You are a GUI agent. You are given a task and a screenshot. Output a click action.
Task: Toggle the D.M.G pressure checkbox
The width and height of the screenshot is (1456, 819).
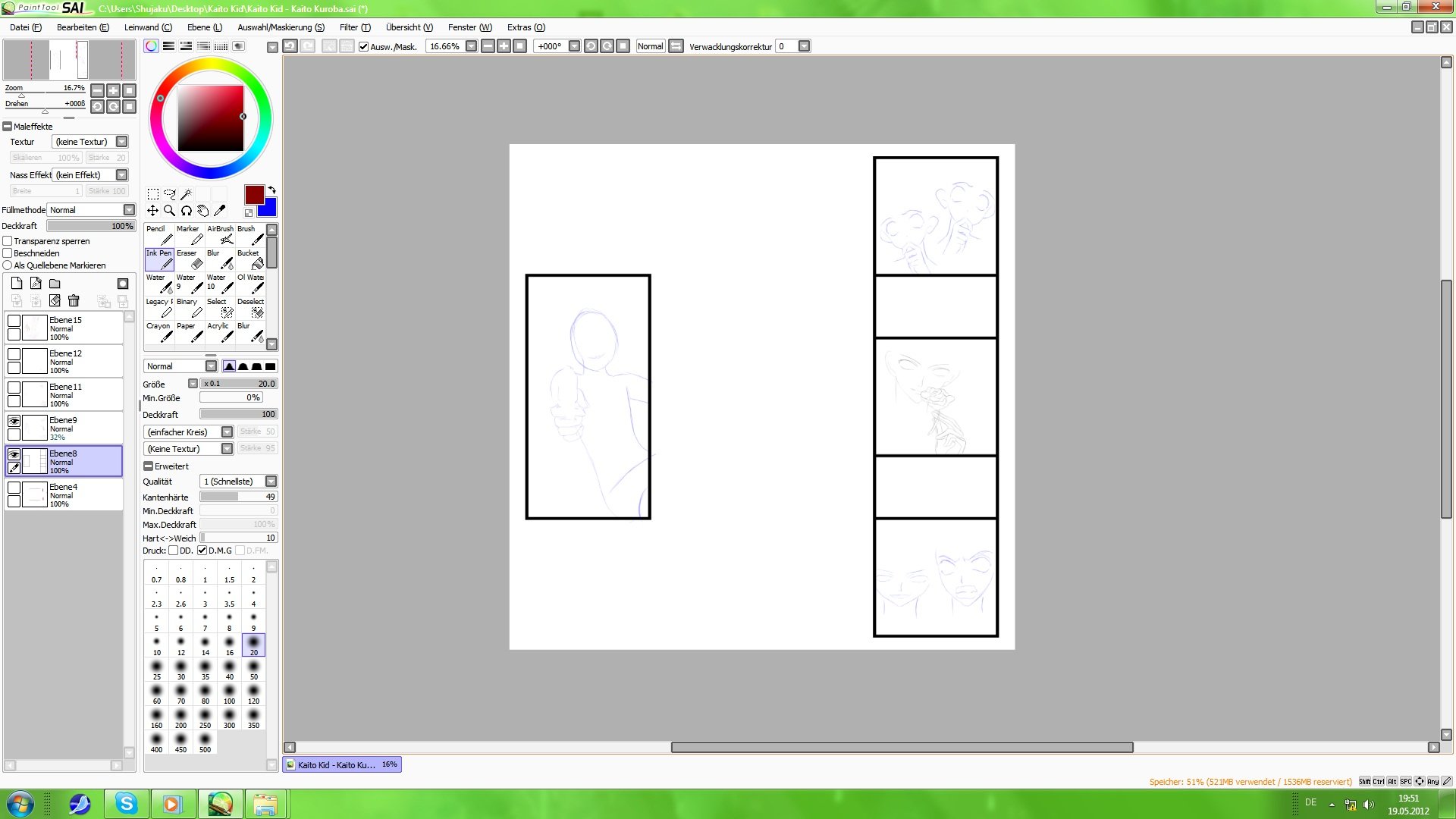point(202,551)
